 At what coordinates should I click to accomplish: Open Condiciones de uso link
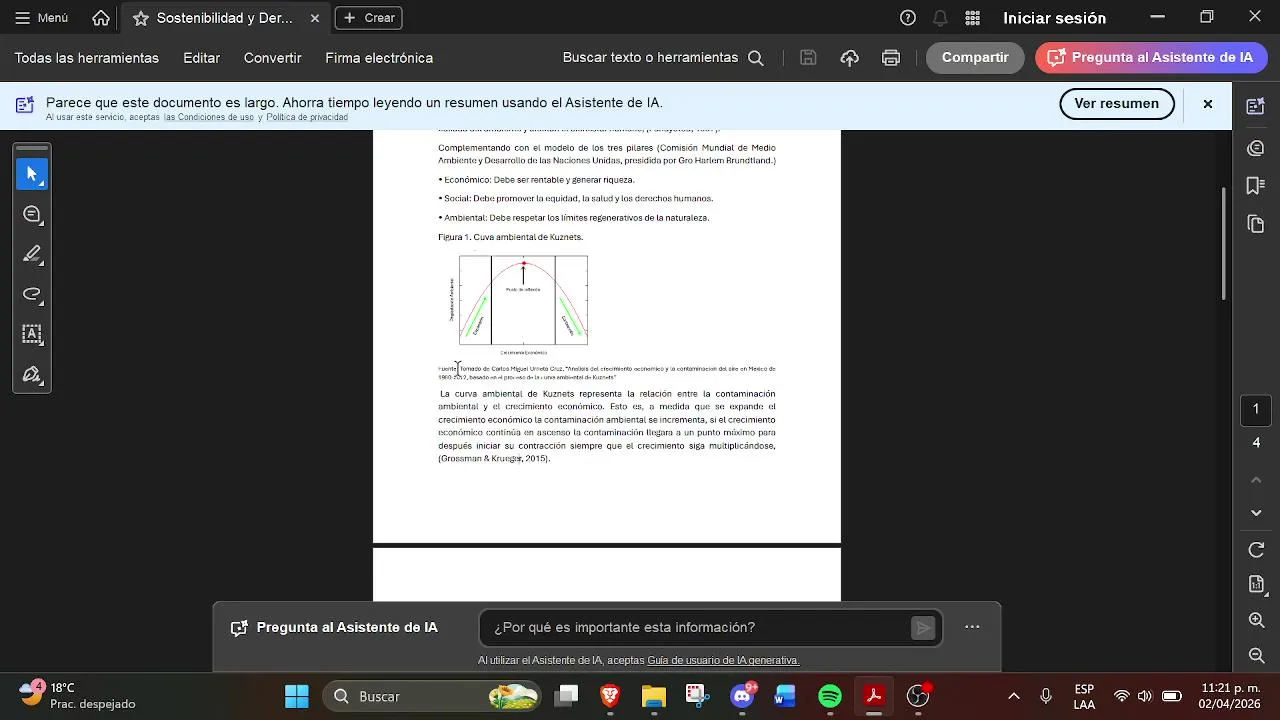[208, 117]
